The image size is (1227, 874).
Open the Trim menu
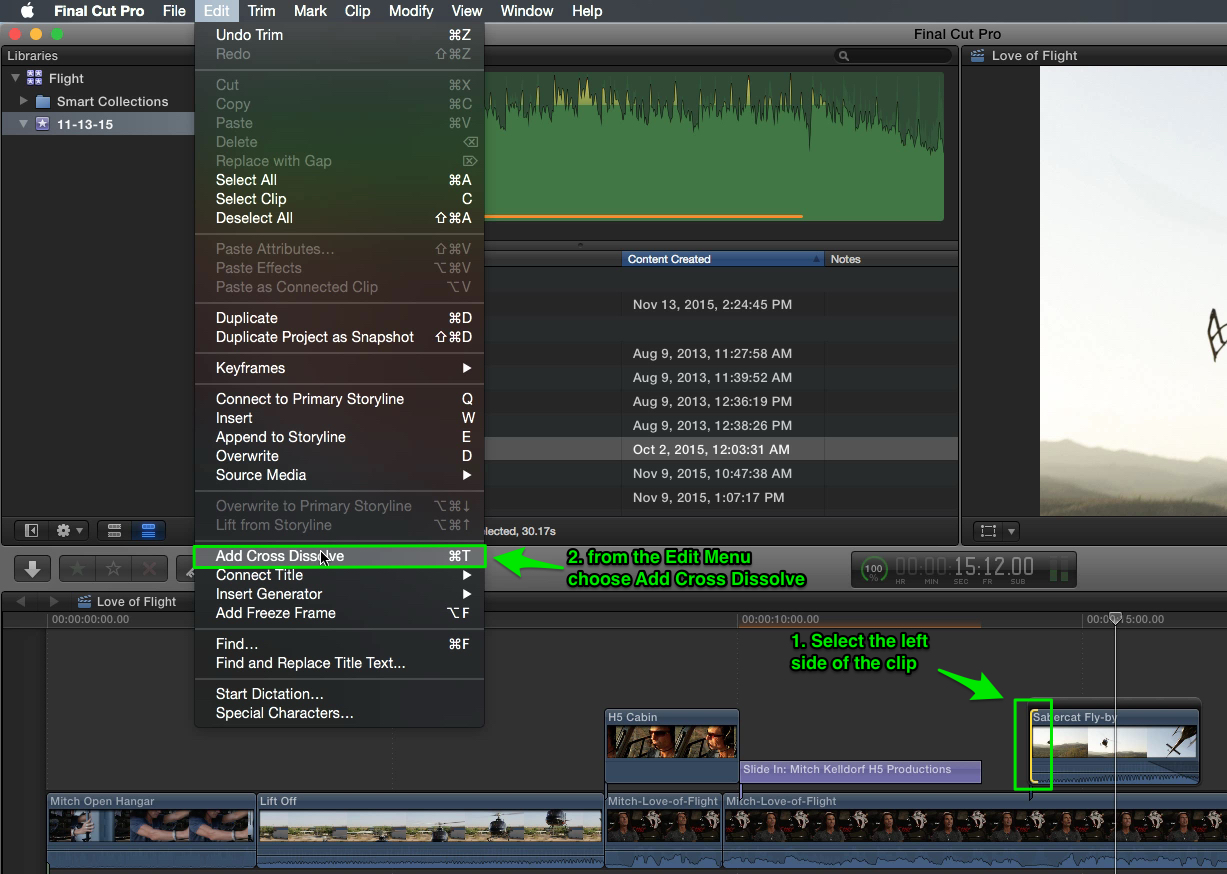261,11
